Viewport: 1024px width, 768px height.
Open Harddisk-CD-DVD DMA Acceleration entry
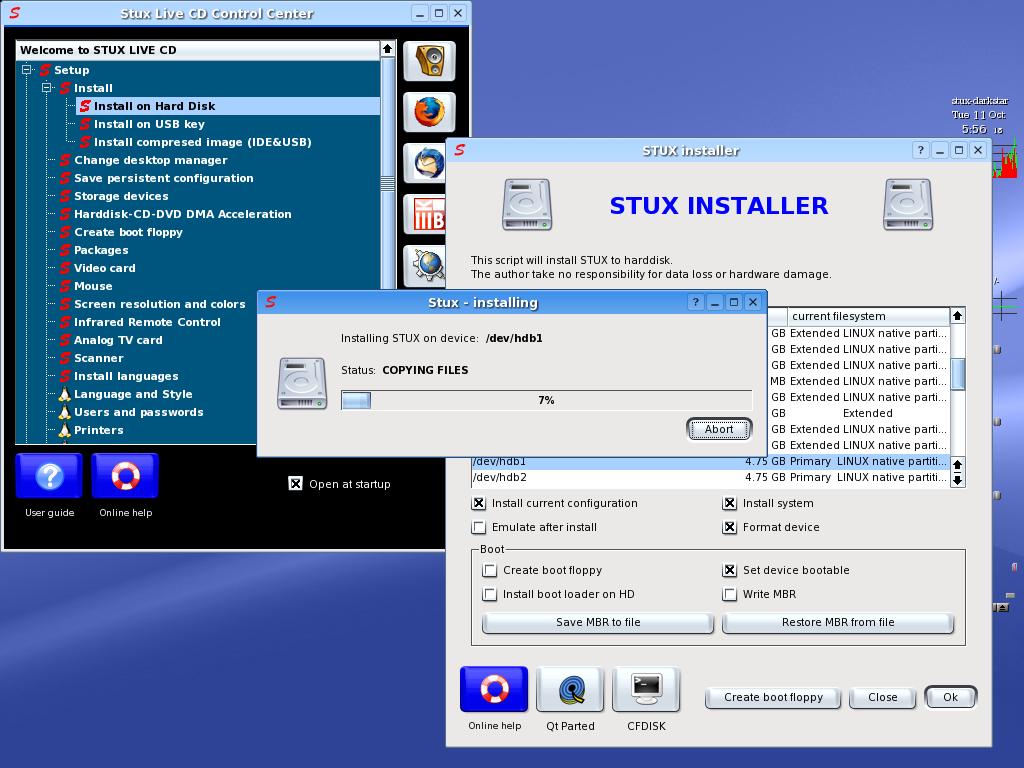182,214
